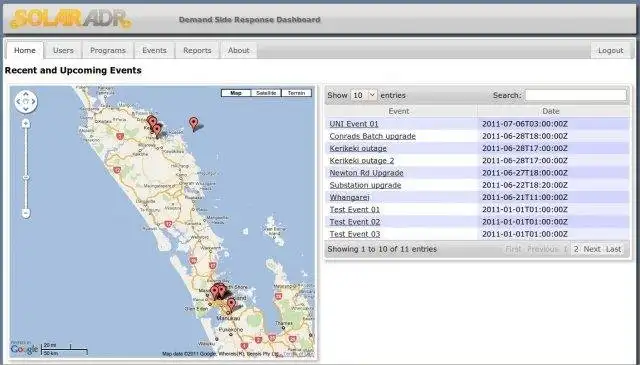The width and height of the screenshot is (640, 365).
Task: Pan the map down with arrow control
Action: tap(26, 109)
